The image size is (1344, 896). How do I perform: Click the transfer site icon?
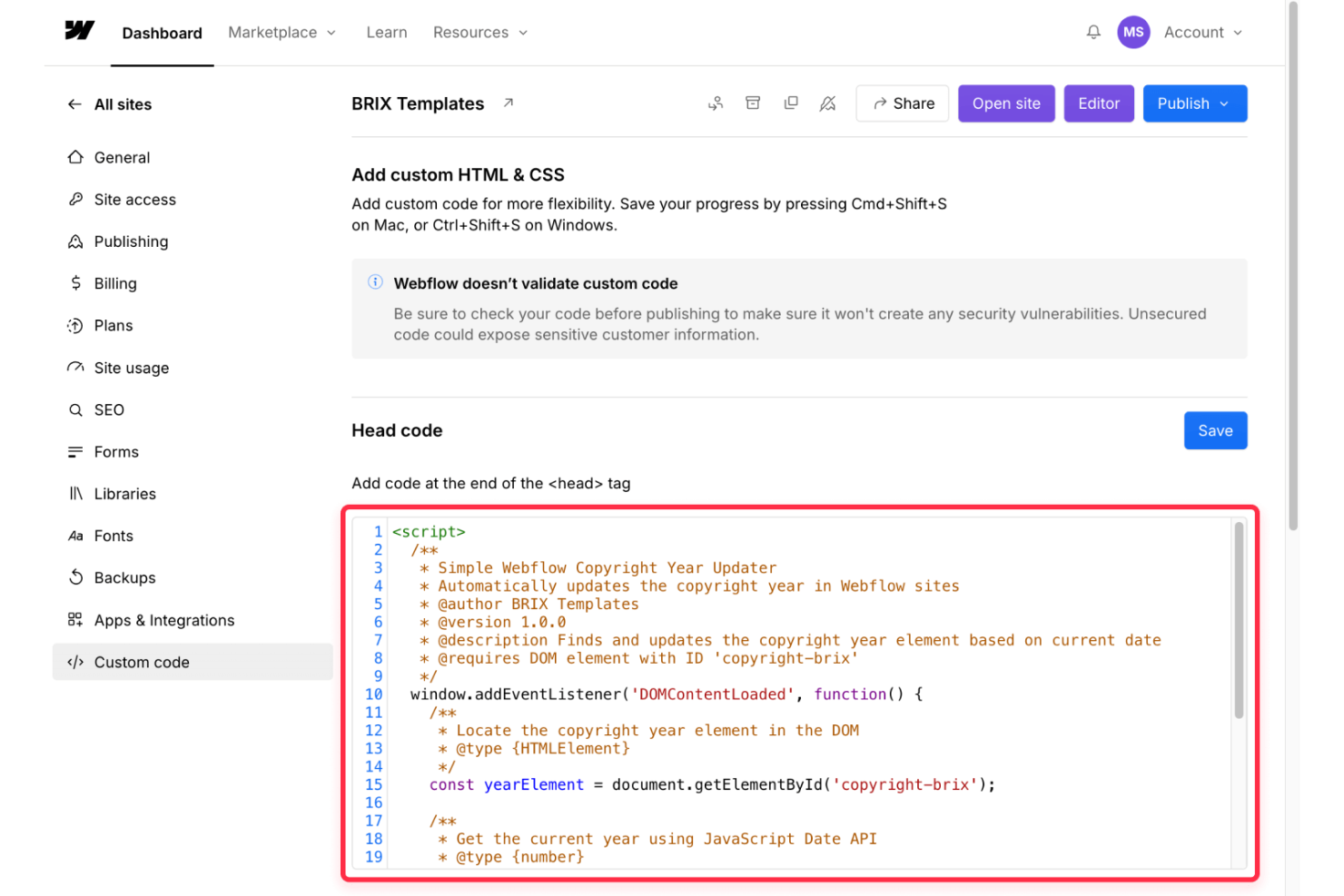click(x=716, y=103)
